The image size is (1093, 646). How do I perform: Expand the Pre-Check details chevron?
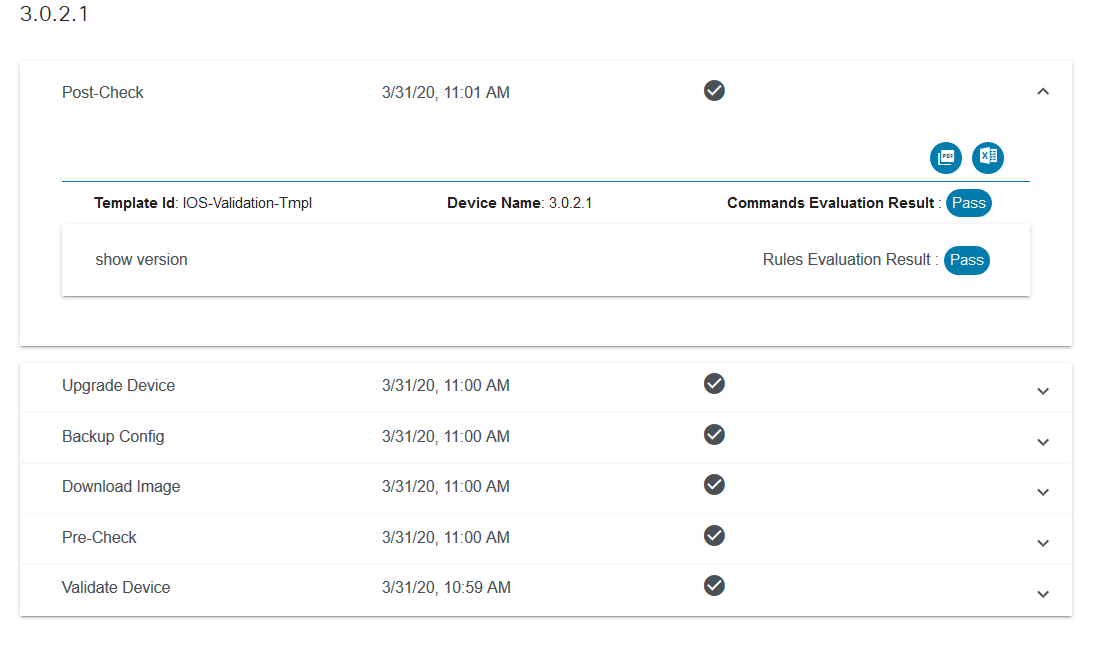[1043, 543]
